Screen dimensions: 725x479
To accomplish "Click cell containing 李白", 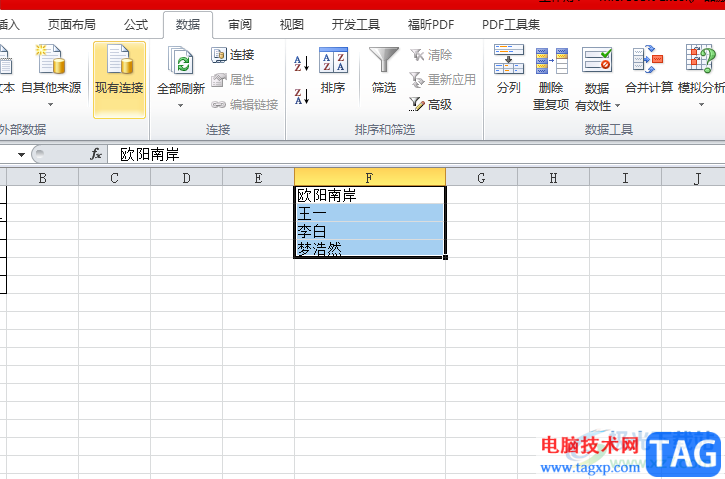I will [370, 230].
